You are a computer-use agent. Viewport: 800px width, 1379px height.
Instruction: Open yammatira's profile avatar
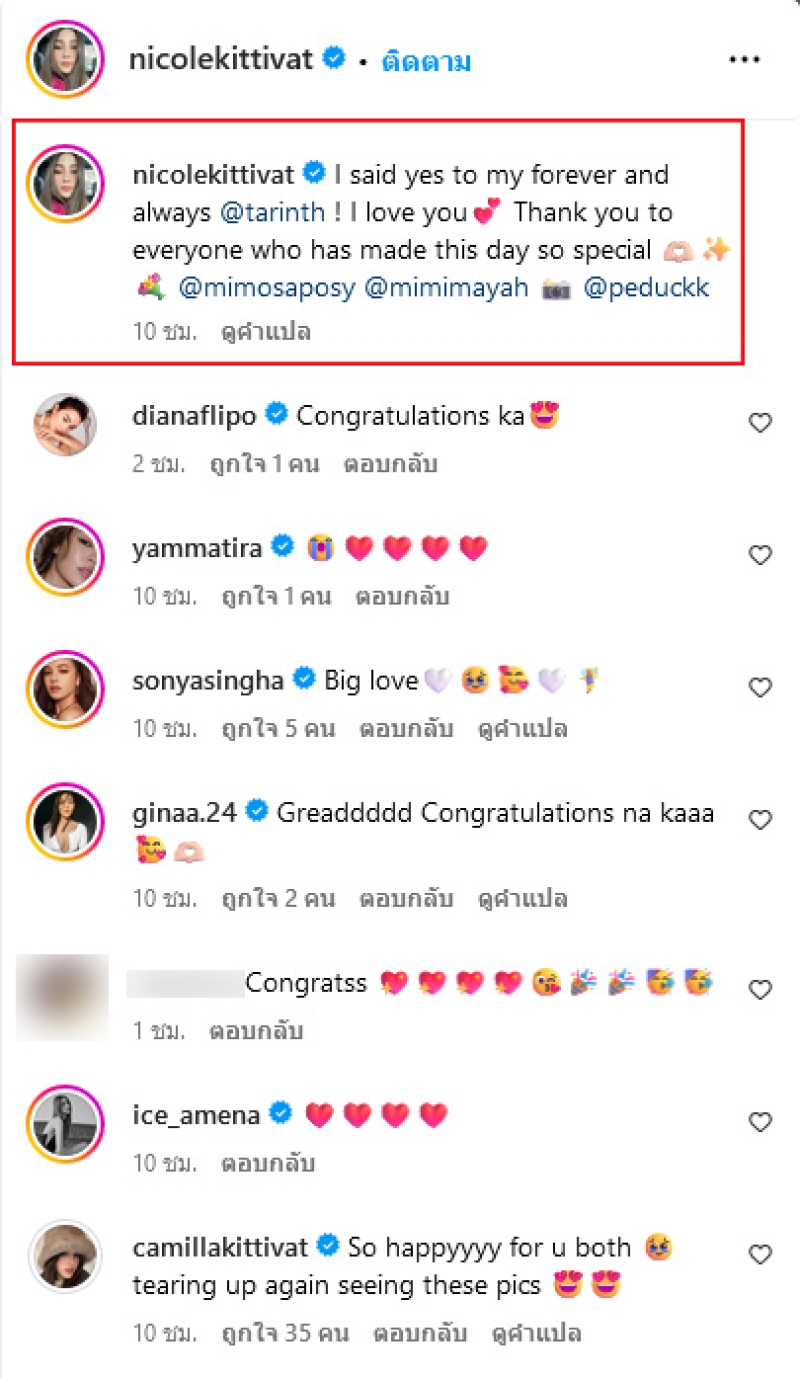pos(64,555)
